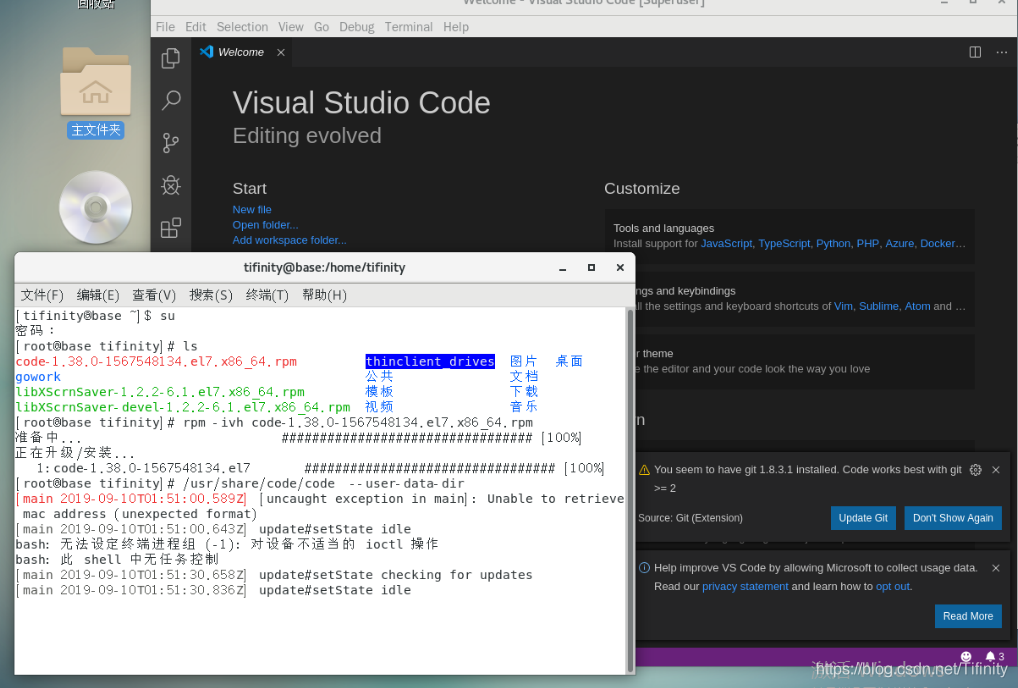The width and height of the screenshot is (1018, 688).
Task: Click the Open folder... link
Action: click(266, 225)
